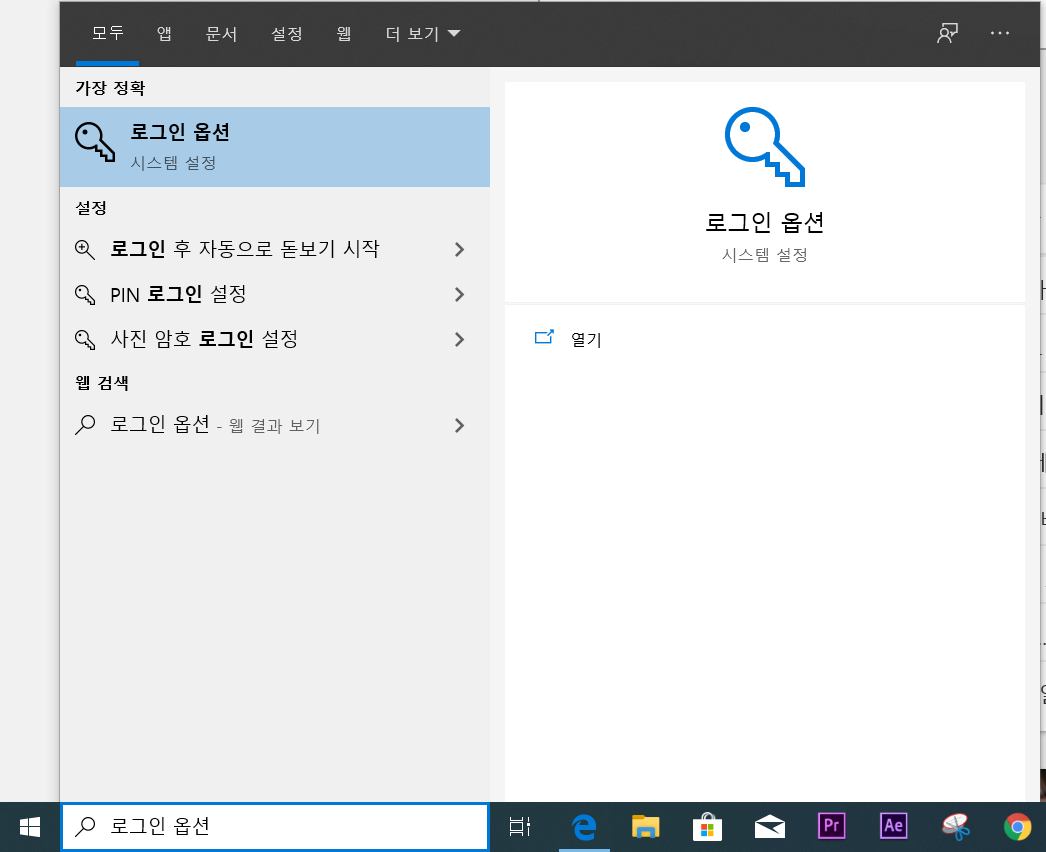Viewport: 1046px width, 852px height.
Task: Launch Adobe After Effects from the taskbar
Action: (x=893, y=826)
